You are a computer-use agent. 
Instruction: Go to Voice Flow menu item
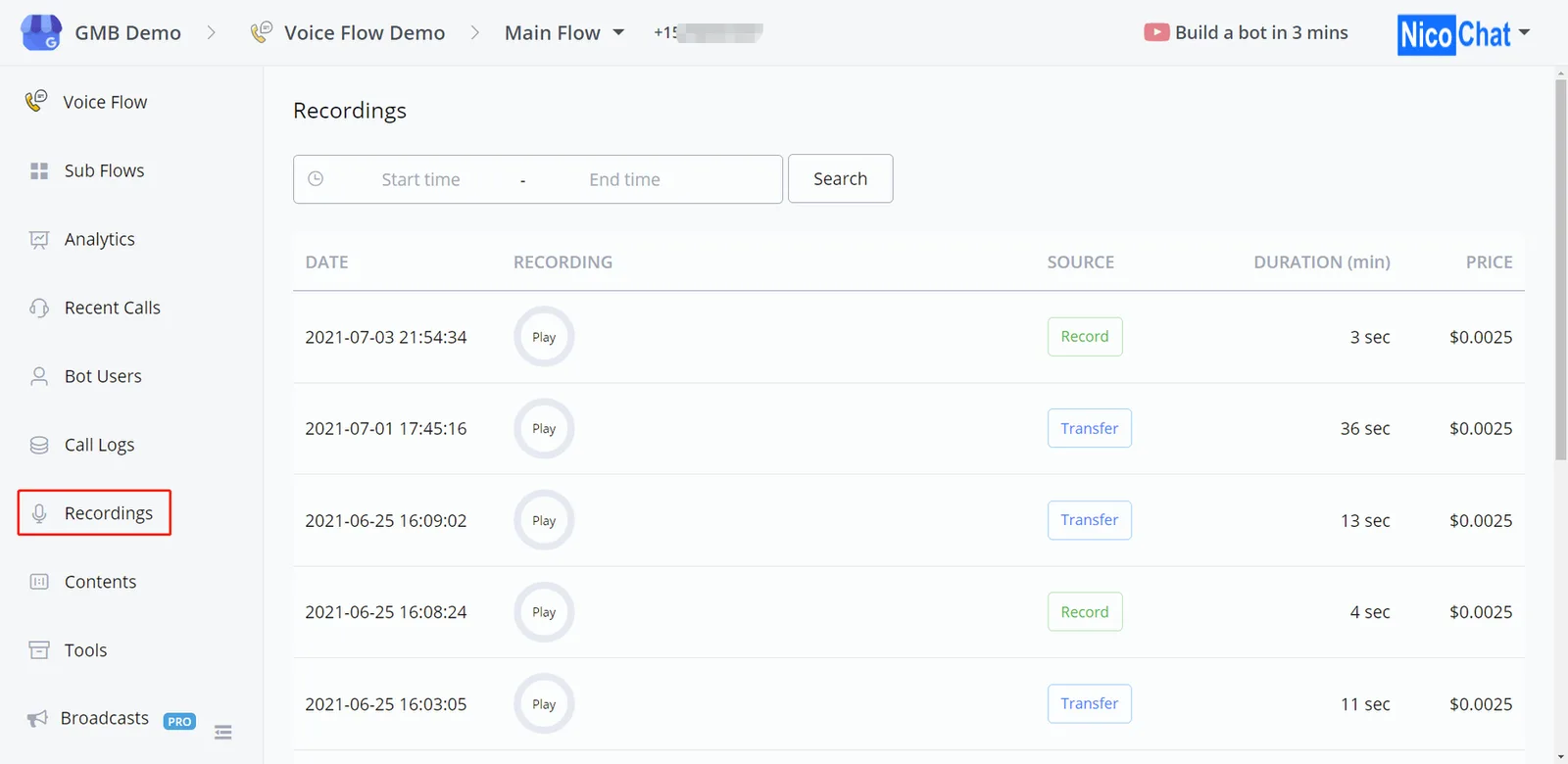coord(105,102)
